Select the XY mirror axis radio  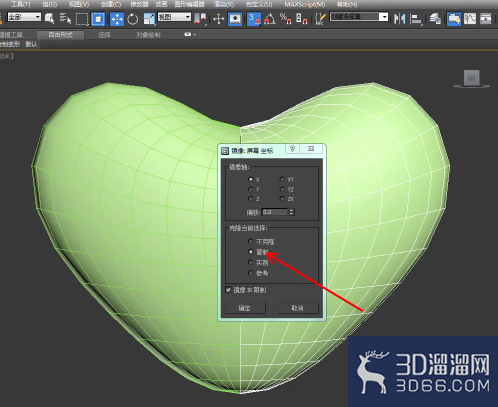tap(282, 179)
